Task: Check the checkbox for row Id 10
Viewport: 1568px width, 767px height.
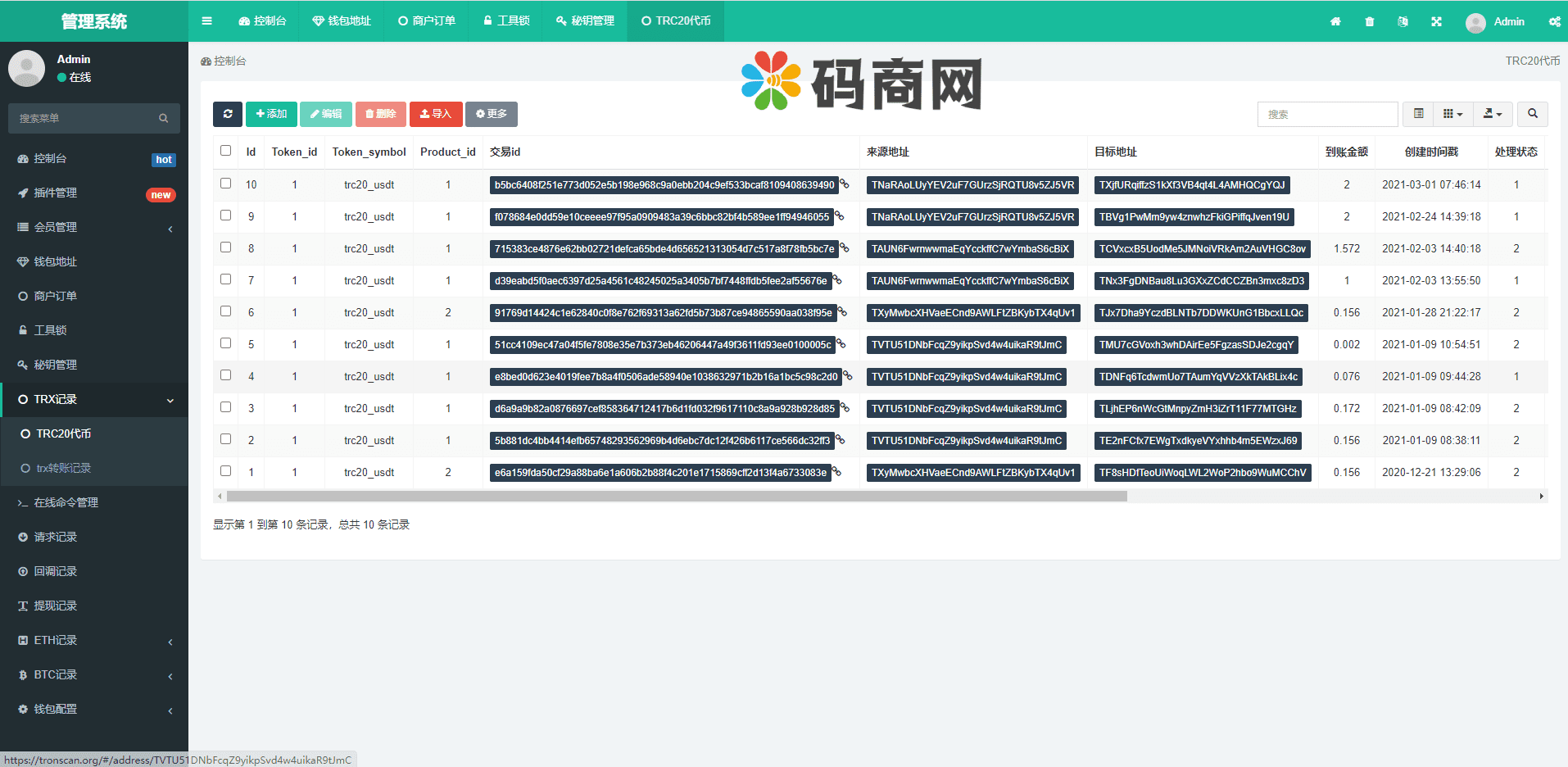Action: coord(225,184)
